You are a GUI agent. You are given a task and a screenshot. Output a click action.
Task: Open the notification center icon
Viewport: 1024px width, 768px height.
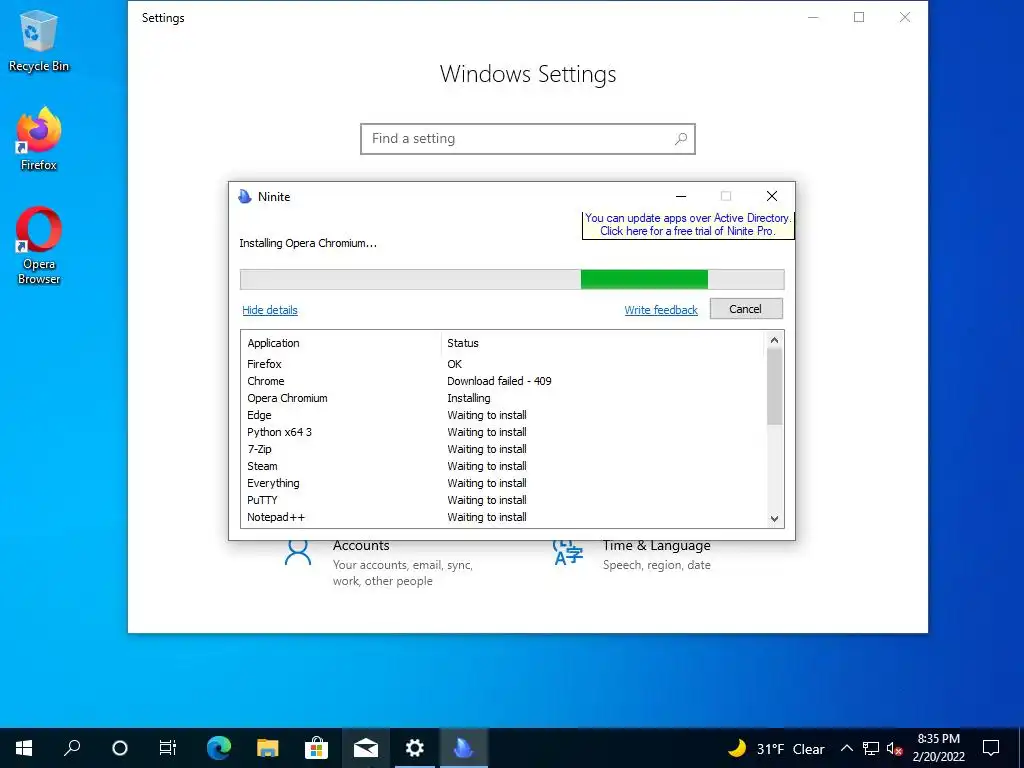[991, 748]
